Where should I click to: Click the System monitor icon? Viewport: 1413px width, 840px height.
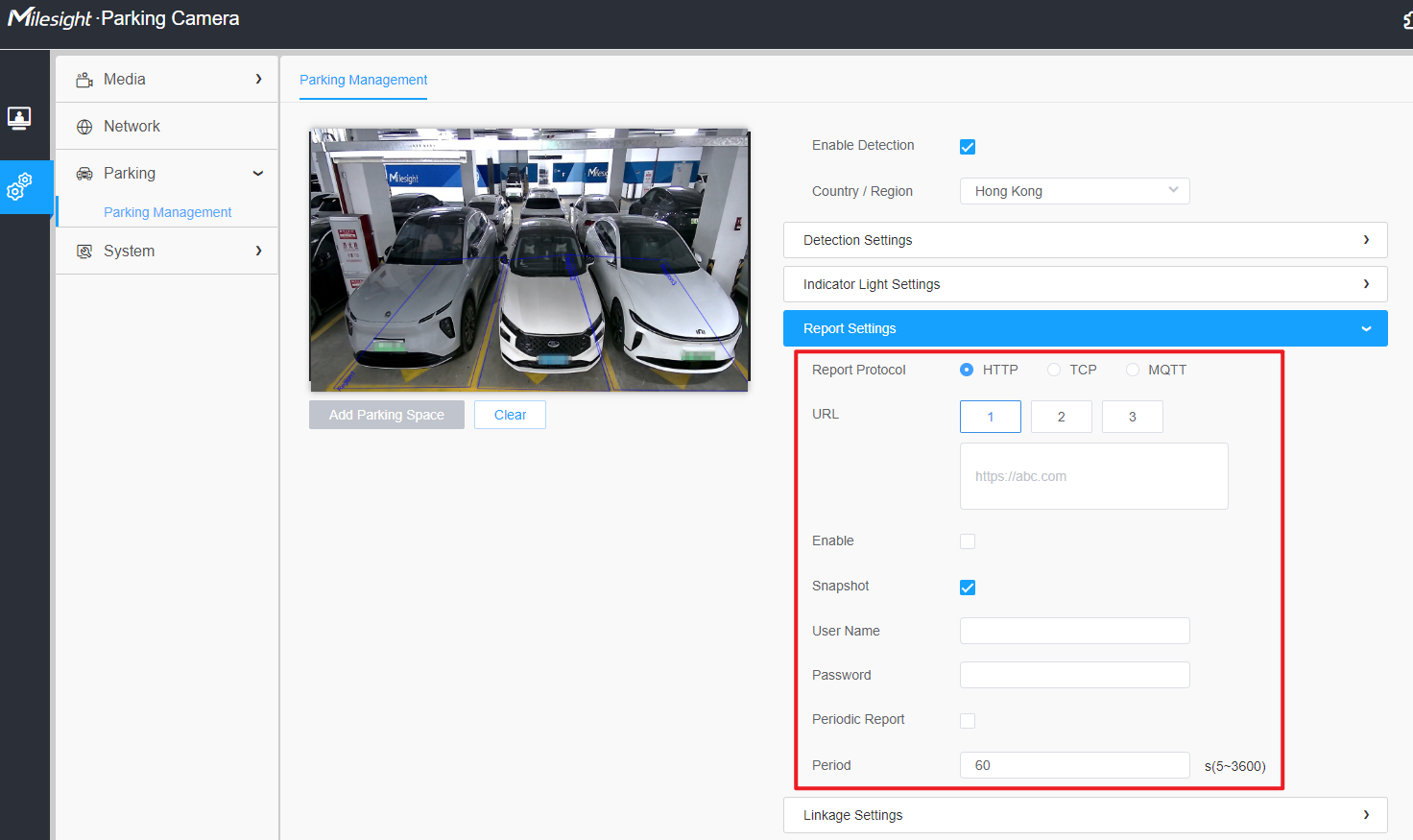(x=84, y=252)
